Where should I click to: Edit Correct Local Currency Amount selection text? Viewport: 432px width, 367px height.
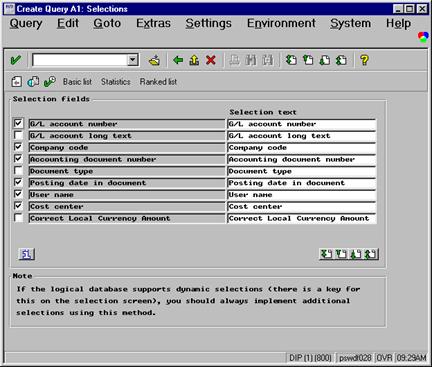(x=302, y=218)
